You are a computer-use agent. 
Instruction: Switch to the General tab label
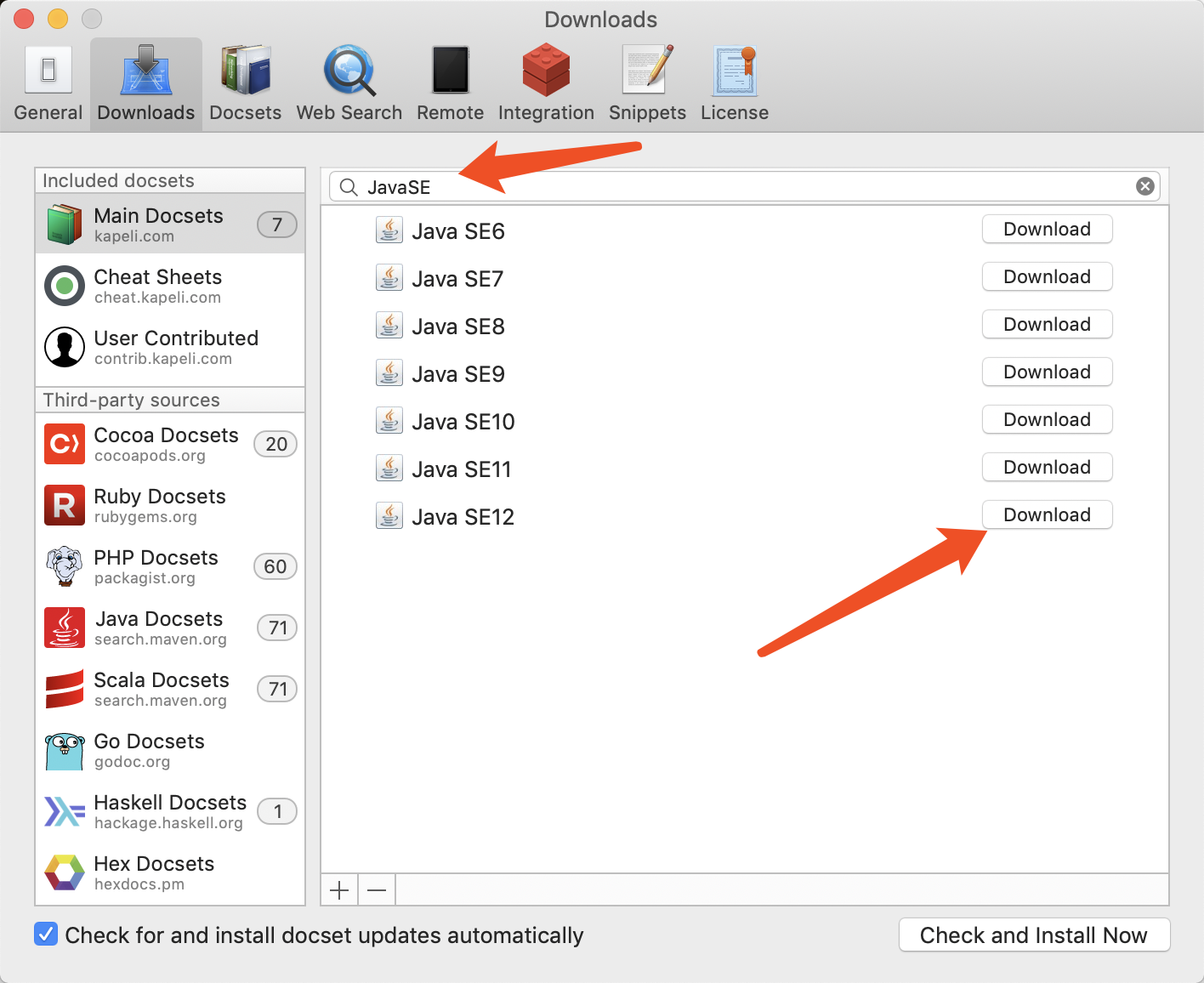point(48,112)
